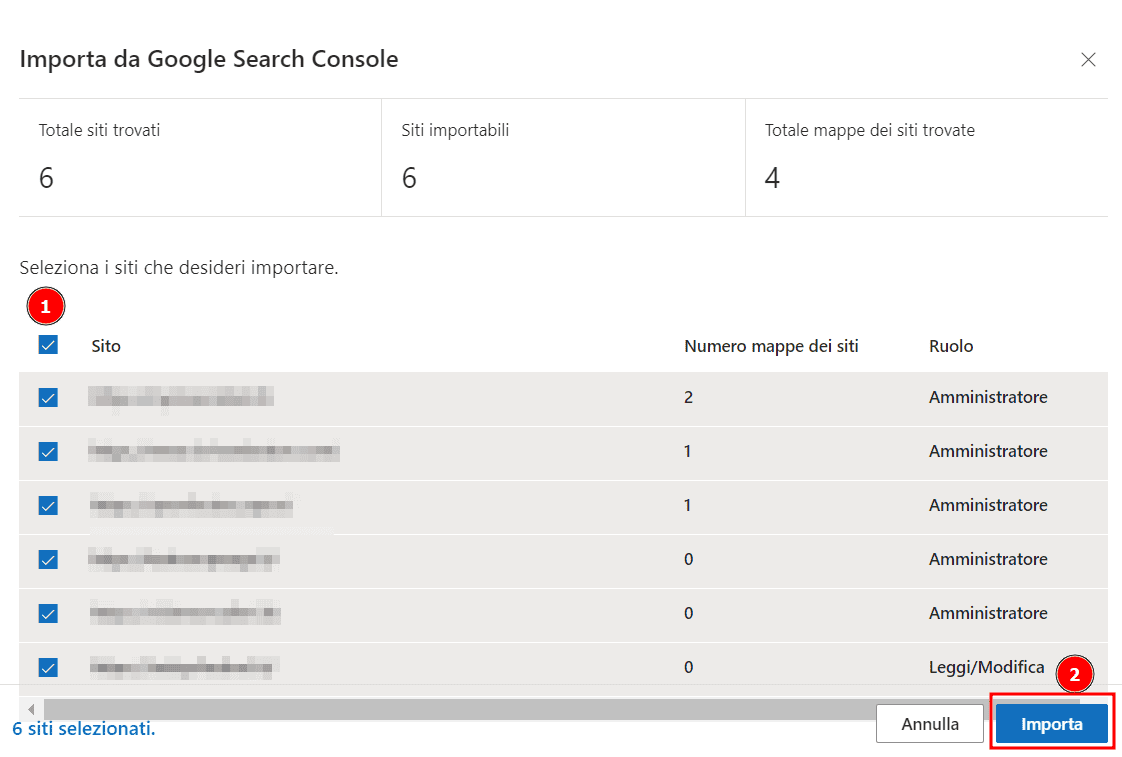Click the Importa button
This screenshot has width=1122, height=757.
pos(1052,723)
